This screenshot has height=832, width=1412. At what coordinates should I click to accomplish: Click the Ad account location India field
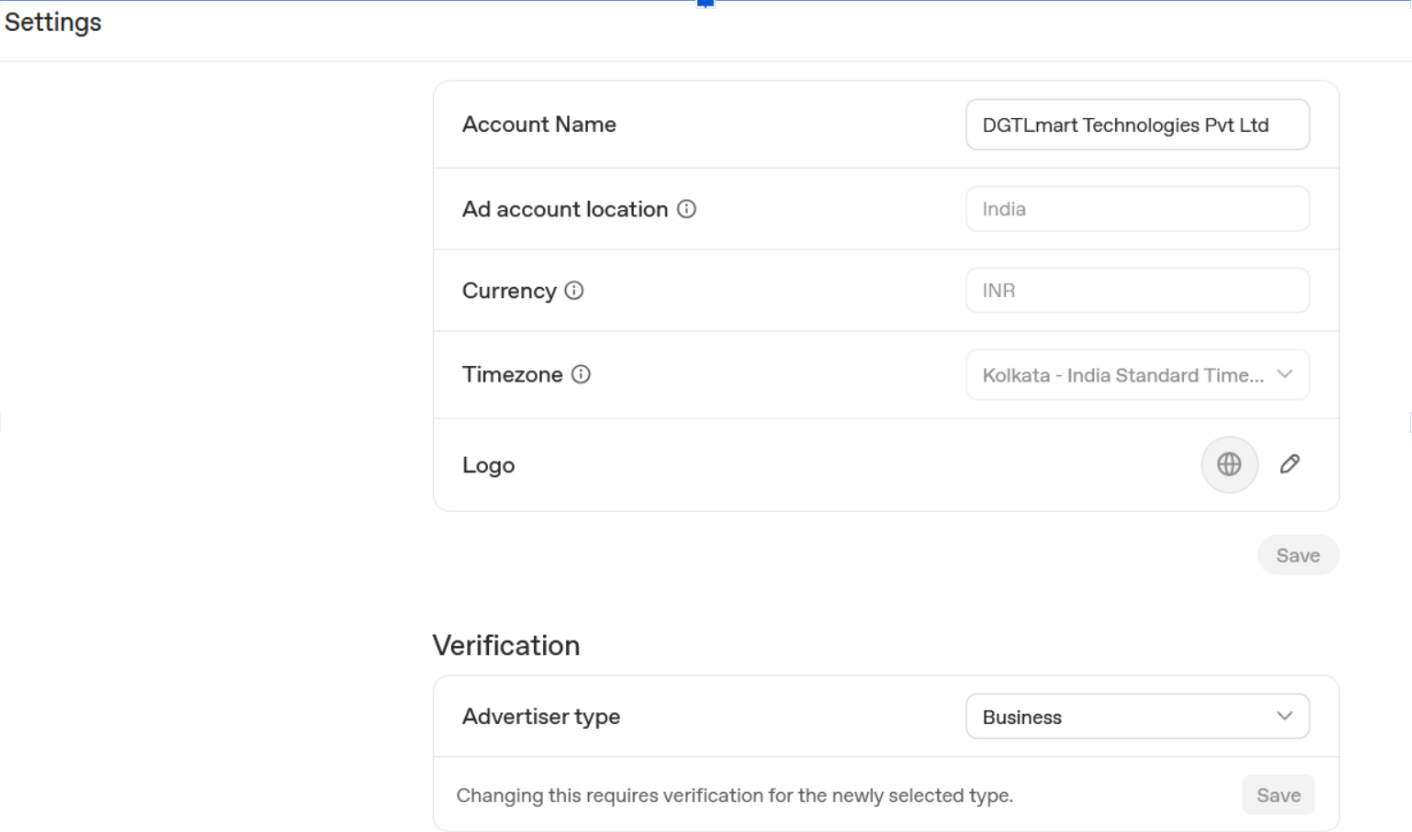tap(1138, 209)
